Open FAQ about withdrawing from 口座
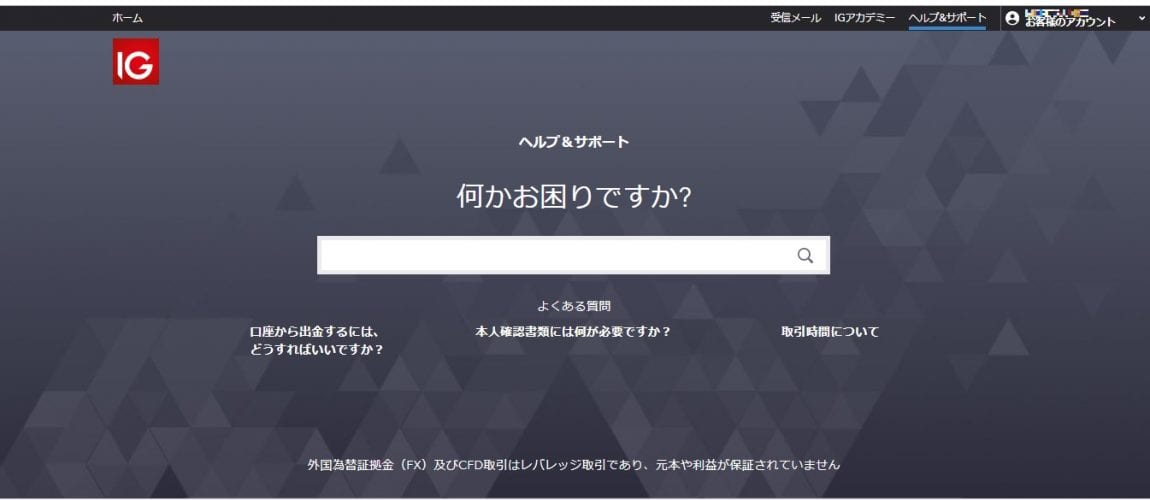The height and width of the screenshot is (500, 1150). [315, 332]
